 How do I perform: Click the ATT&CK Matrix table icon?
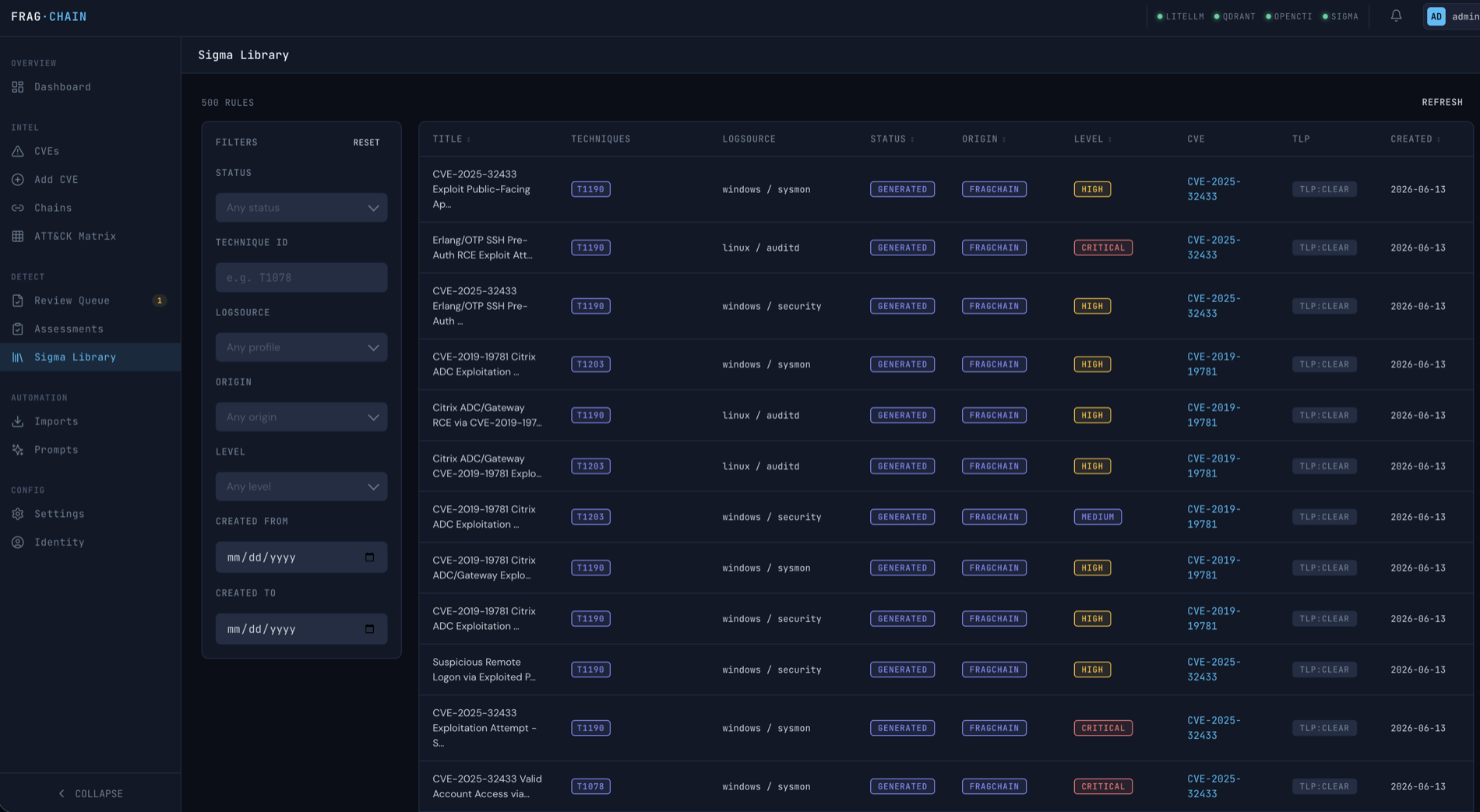18,237
